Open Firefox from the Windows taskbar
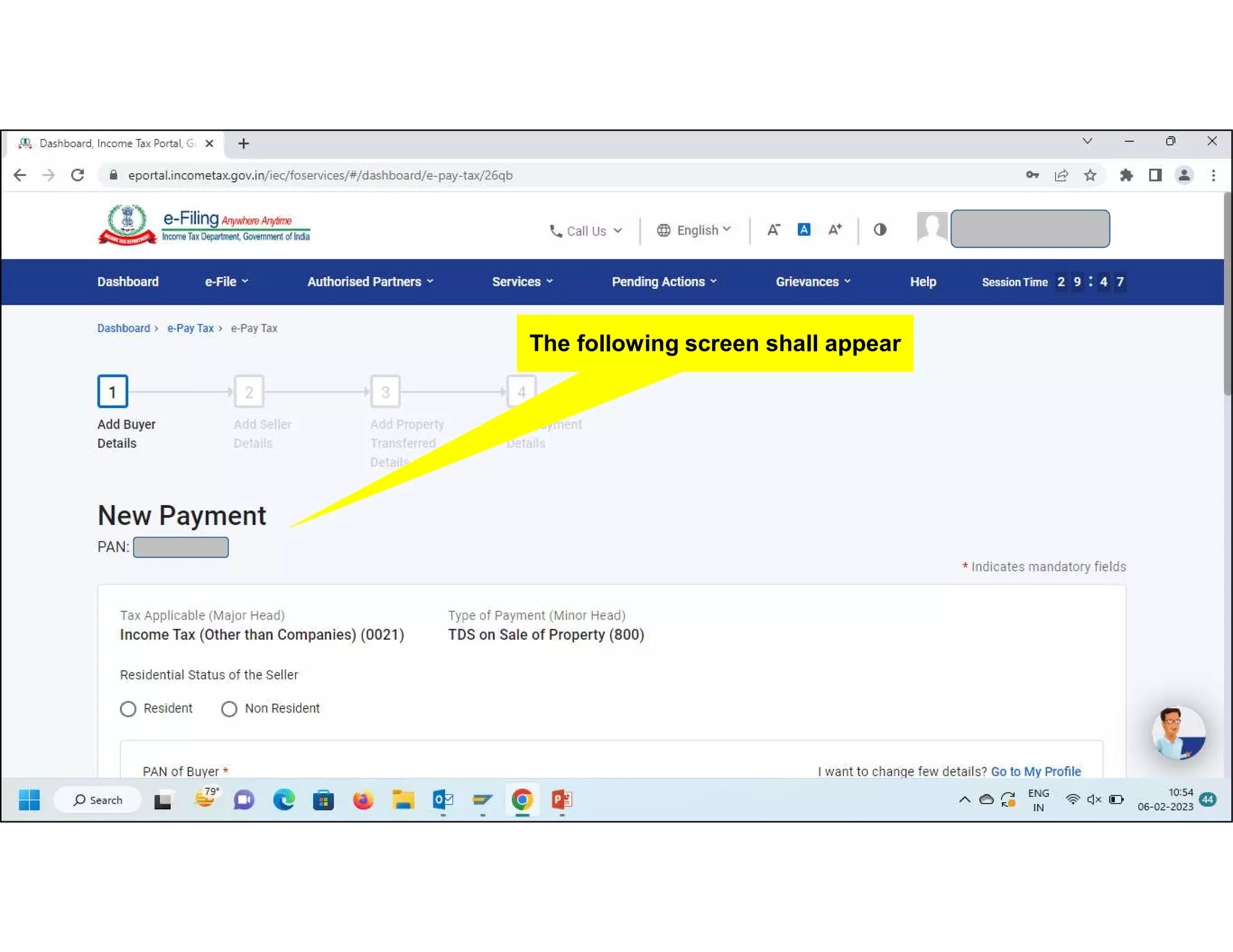The image size is (1233, 952). (x=363, y=800)
